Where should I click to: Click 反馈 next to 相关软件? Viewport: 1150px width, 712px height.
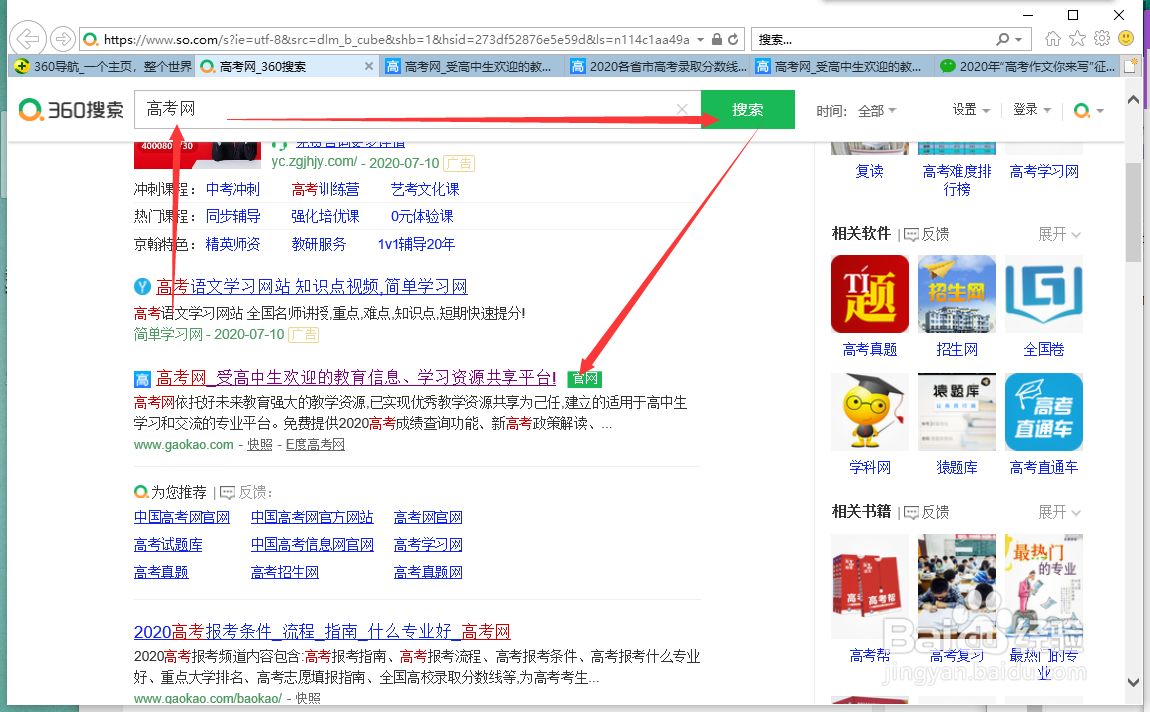click(927, 234)
